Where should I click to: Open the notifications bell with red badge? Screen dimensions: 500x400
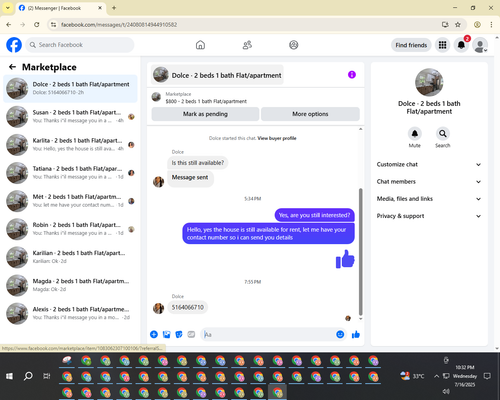[x=461, y=45]
